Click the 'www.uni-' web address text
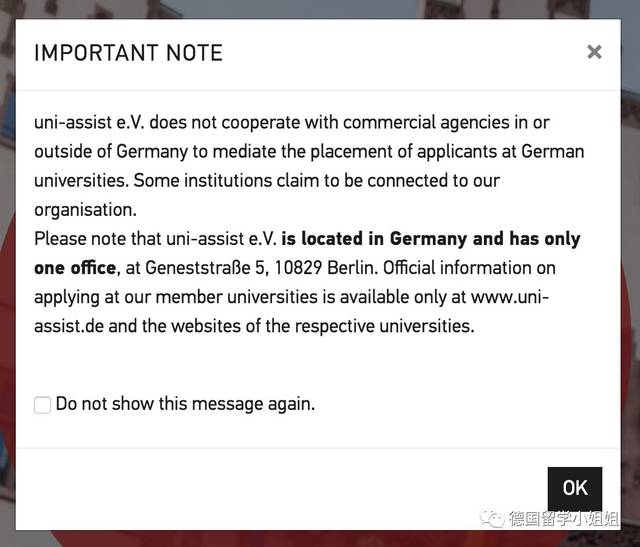 coord(510,297)
